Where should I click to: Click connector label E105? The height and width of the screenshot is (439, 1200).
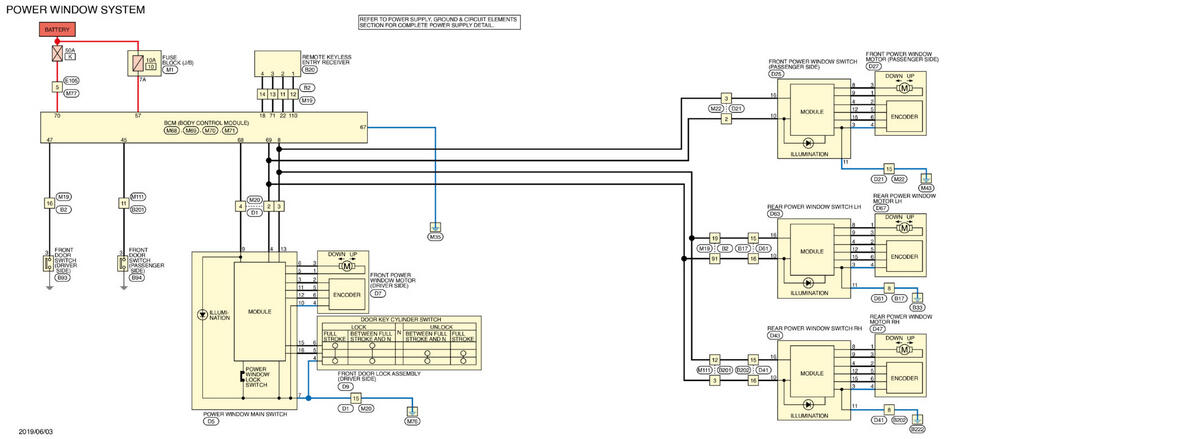coord(70,79)
